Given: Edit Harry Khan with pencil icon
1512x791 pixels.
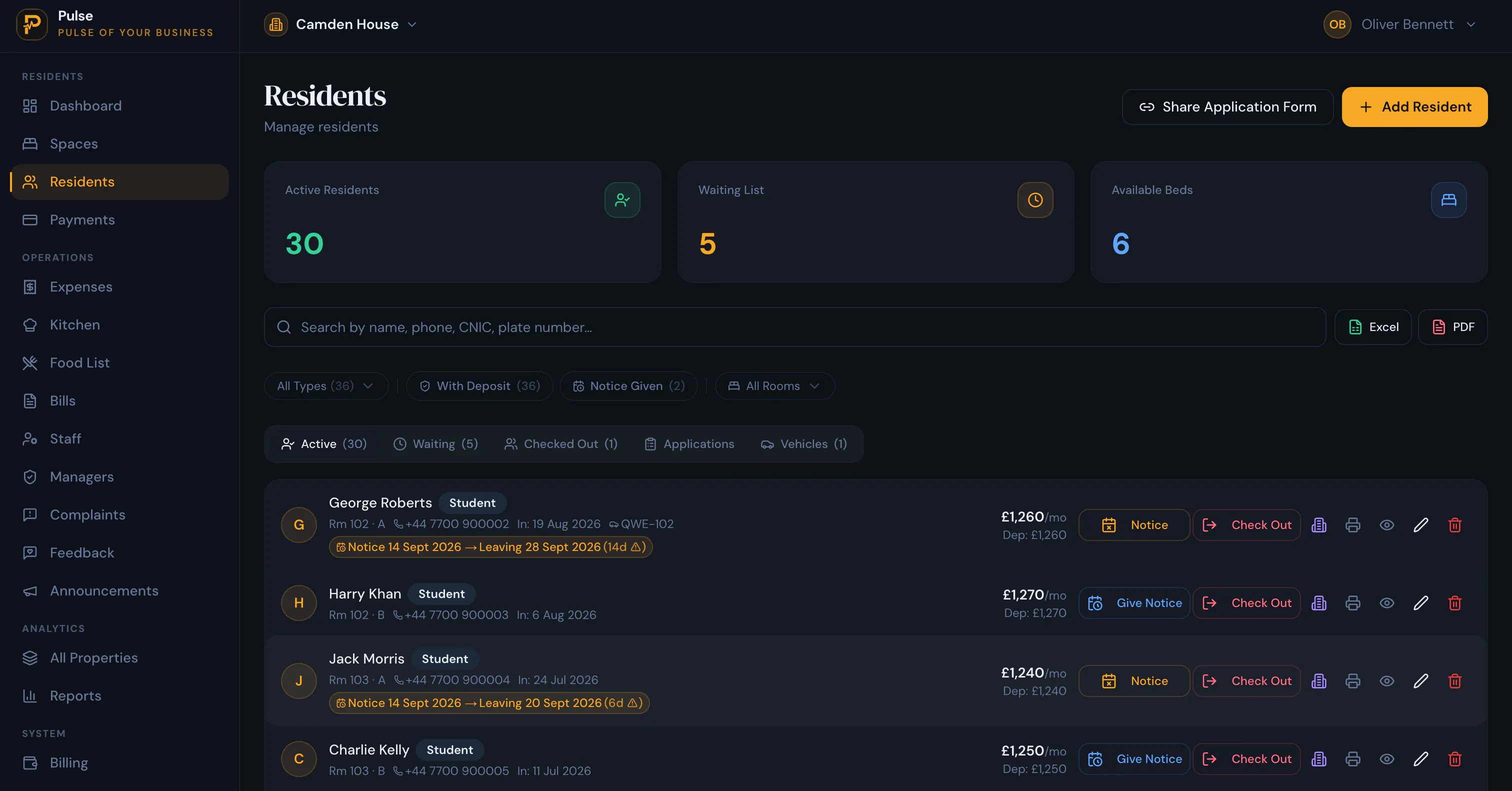Looking at the screenshot, I should 1420,602.
